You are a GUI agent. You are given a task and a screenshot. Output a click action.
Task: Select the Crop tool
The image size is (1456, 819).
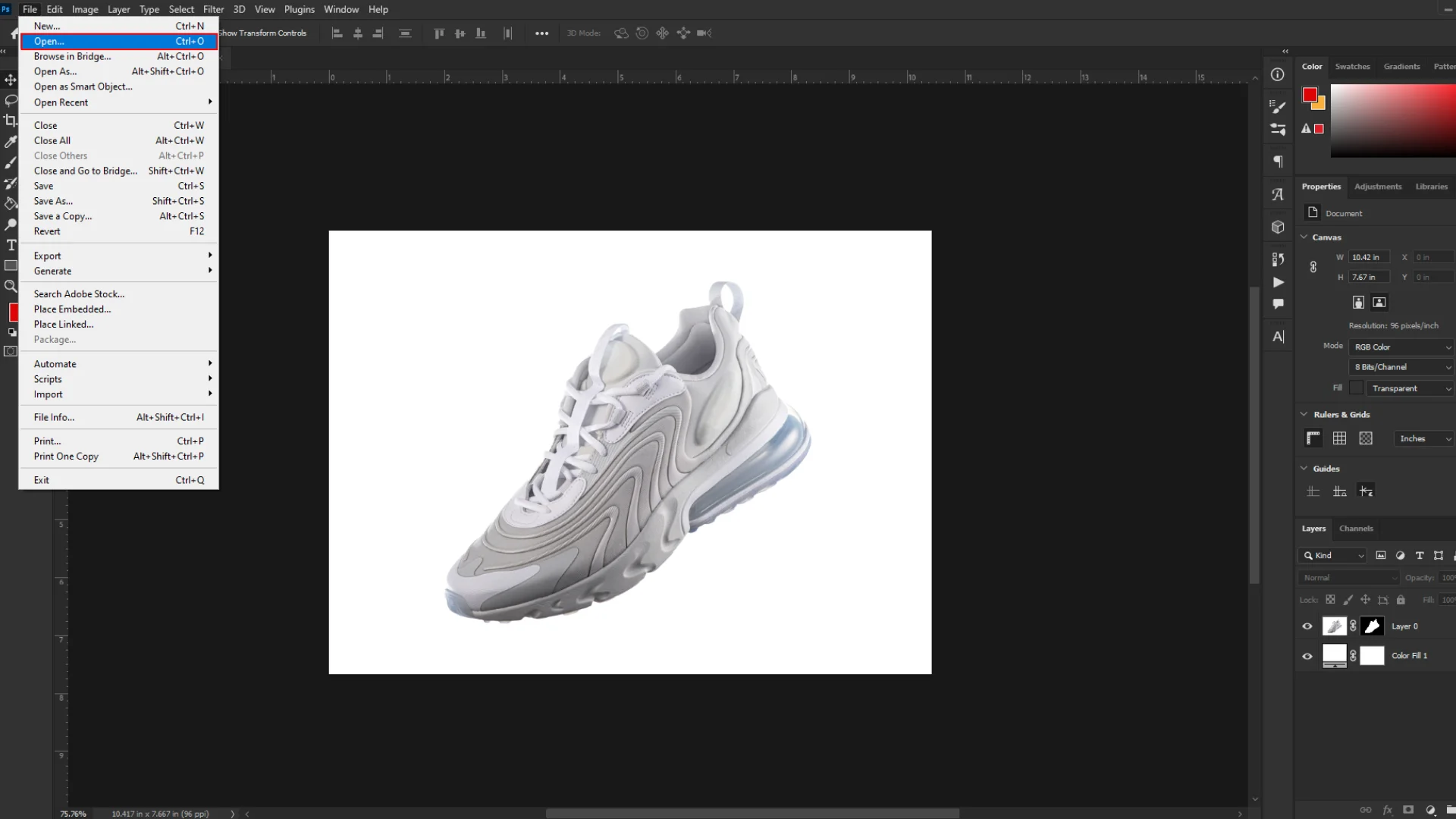[11, 121]
